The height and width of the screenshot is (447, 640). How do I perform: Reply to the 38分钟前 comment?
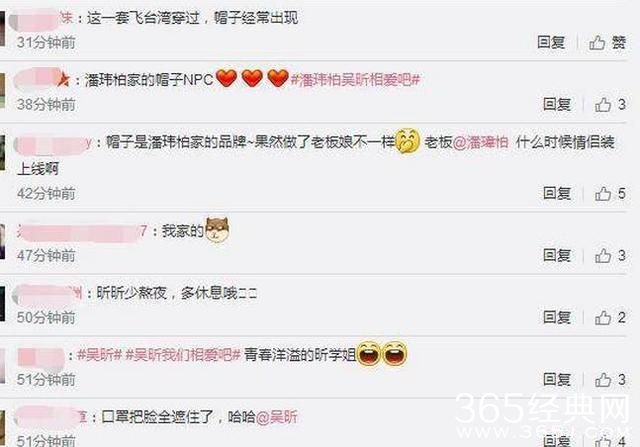[557, 105]
